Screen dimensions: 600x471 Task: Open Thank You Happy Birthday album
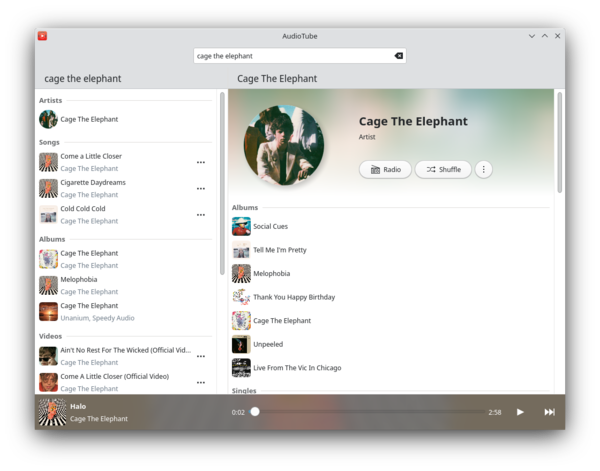point(390,297)
